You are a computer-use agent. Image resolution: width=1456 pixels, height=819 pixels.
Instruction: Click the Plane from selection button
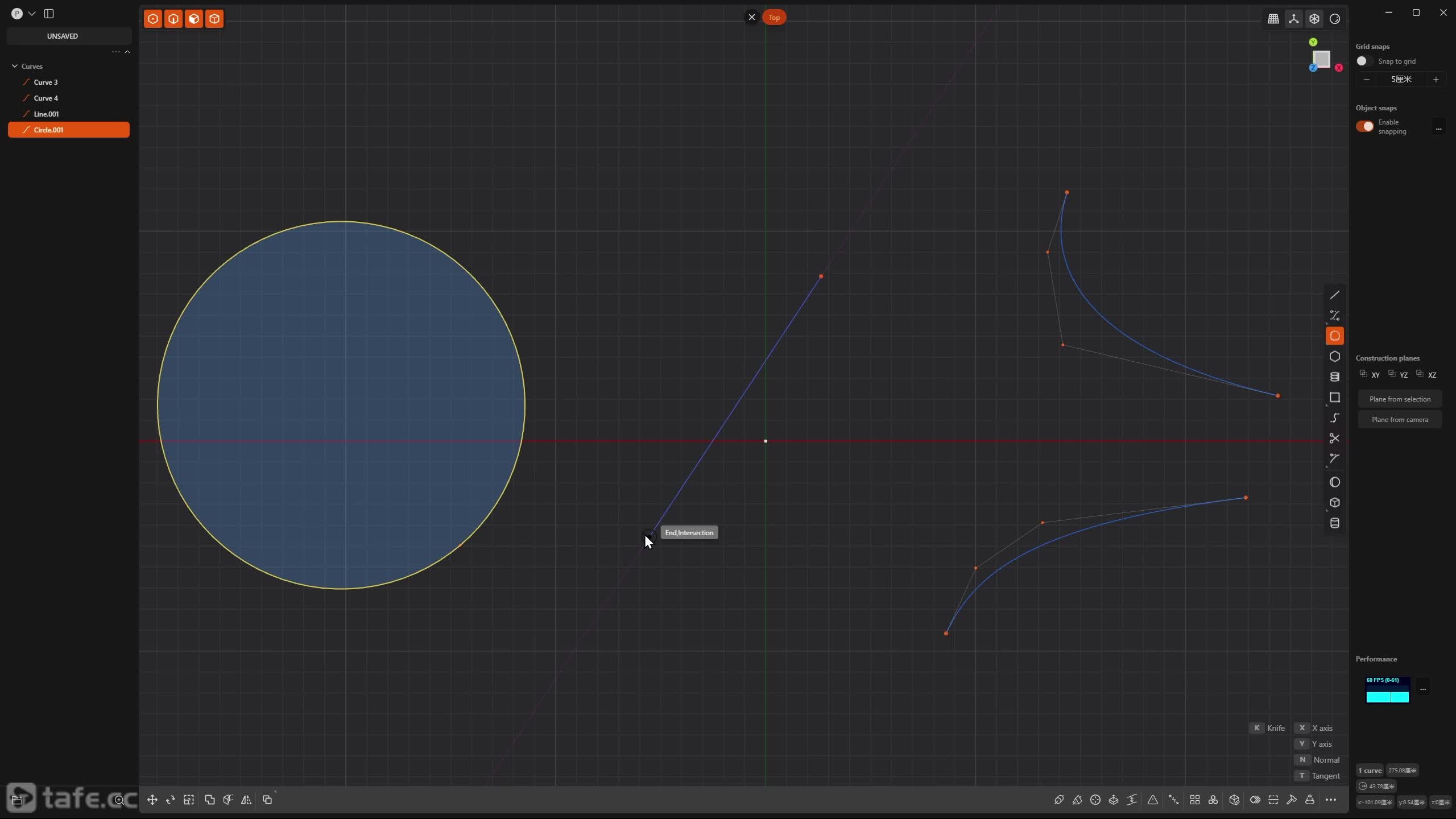[x=1400, y=399]
